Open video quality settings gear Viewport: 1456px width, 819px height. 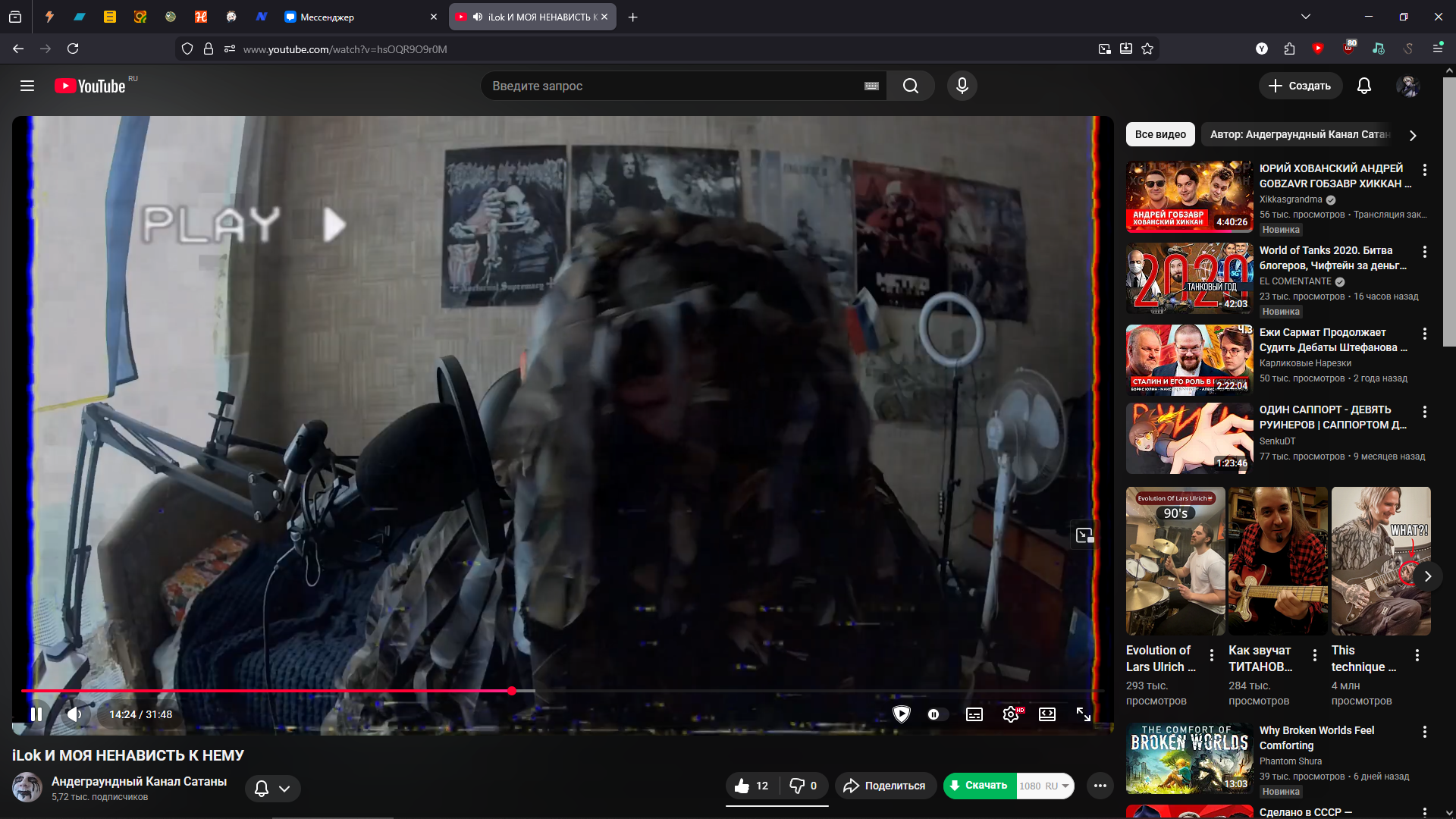click(x=1010, y=714)
